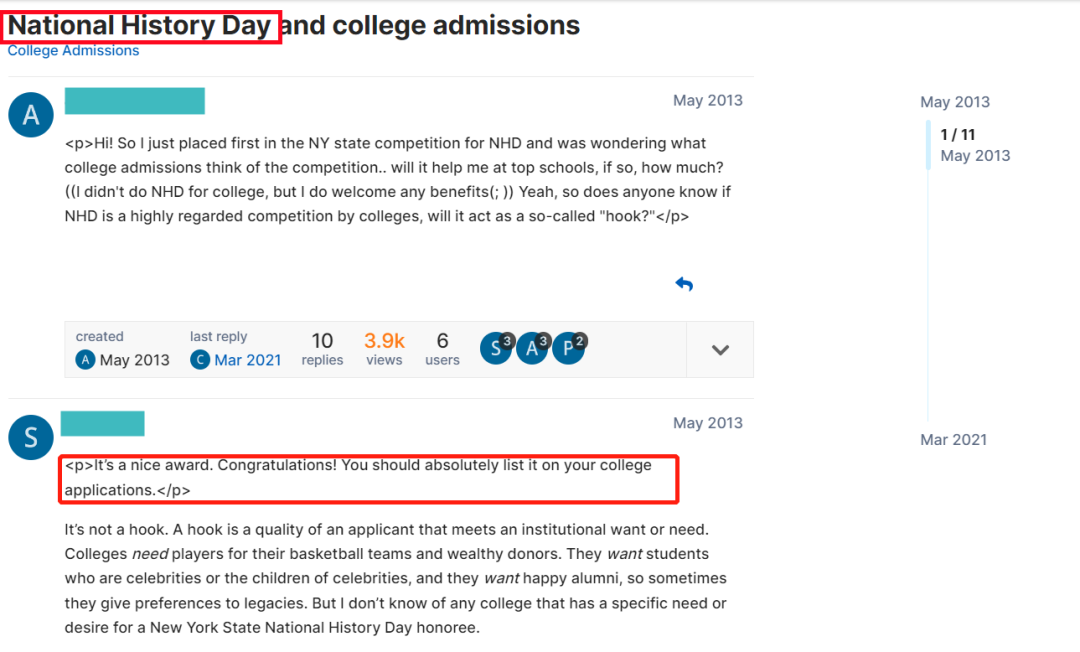Jump to the Mar 2021 last reply link

(x=247, y=360)
